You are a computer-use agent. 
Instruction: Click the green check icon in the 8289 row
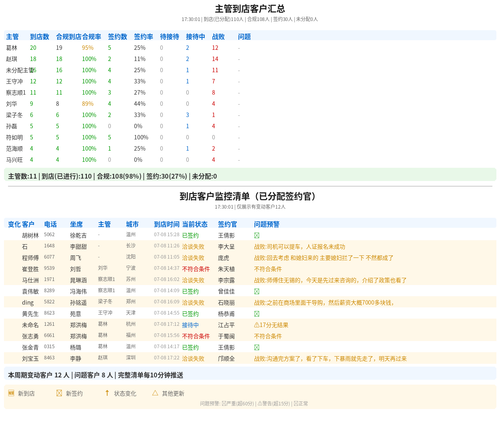pyautogui.click(x=257, y=291)
